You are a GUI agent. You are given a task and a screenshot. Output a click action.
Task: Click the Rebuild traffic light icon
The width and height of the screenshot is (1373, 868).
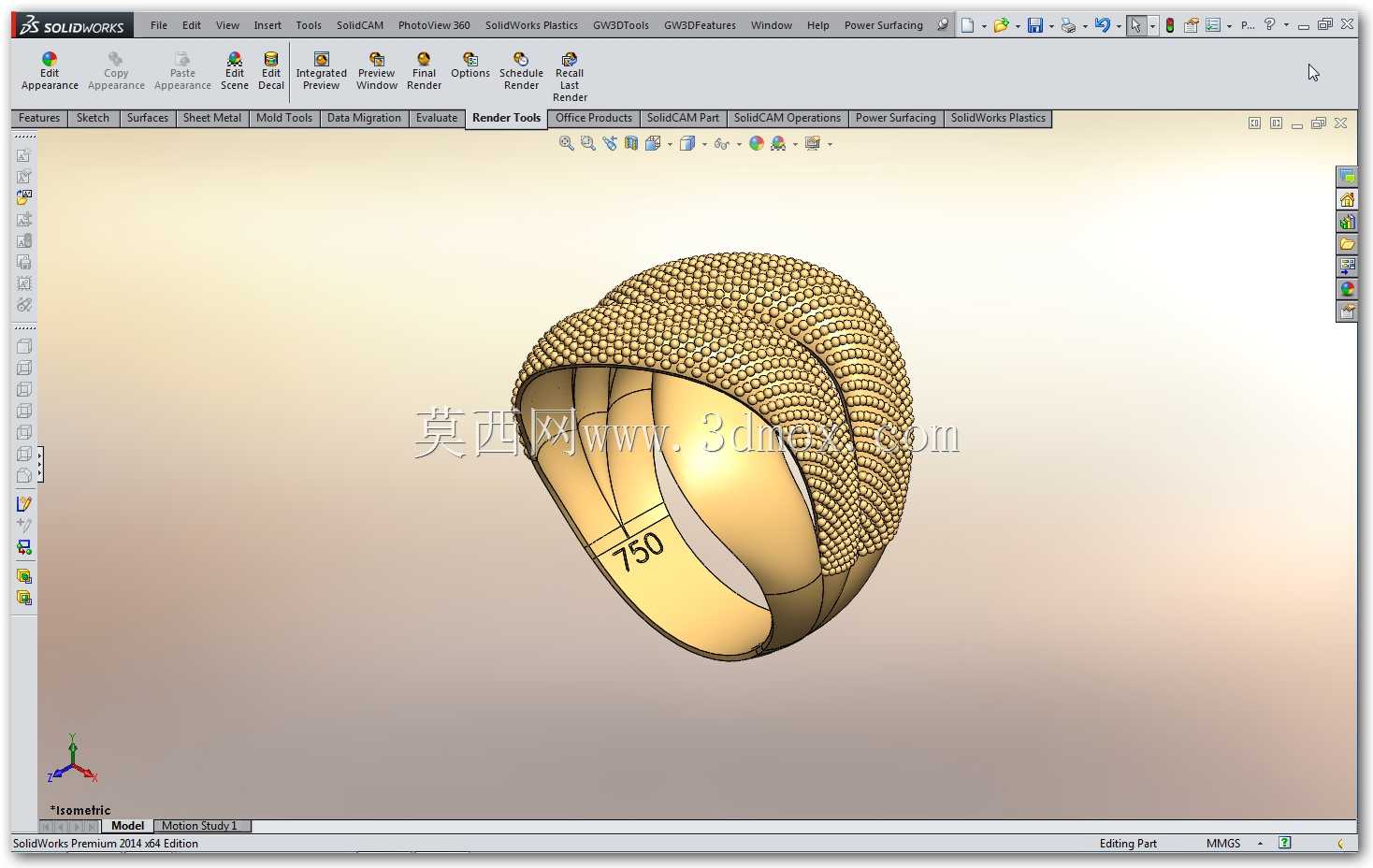tap(1169, 25)
